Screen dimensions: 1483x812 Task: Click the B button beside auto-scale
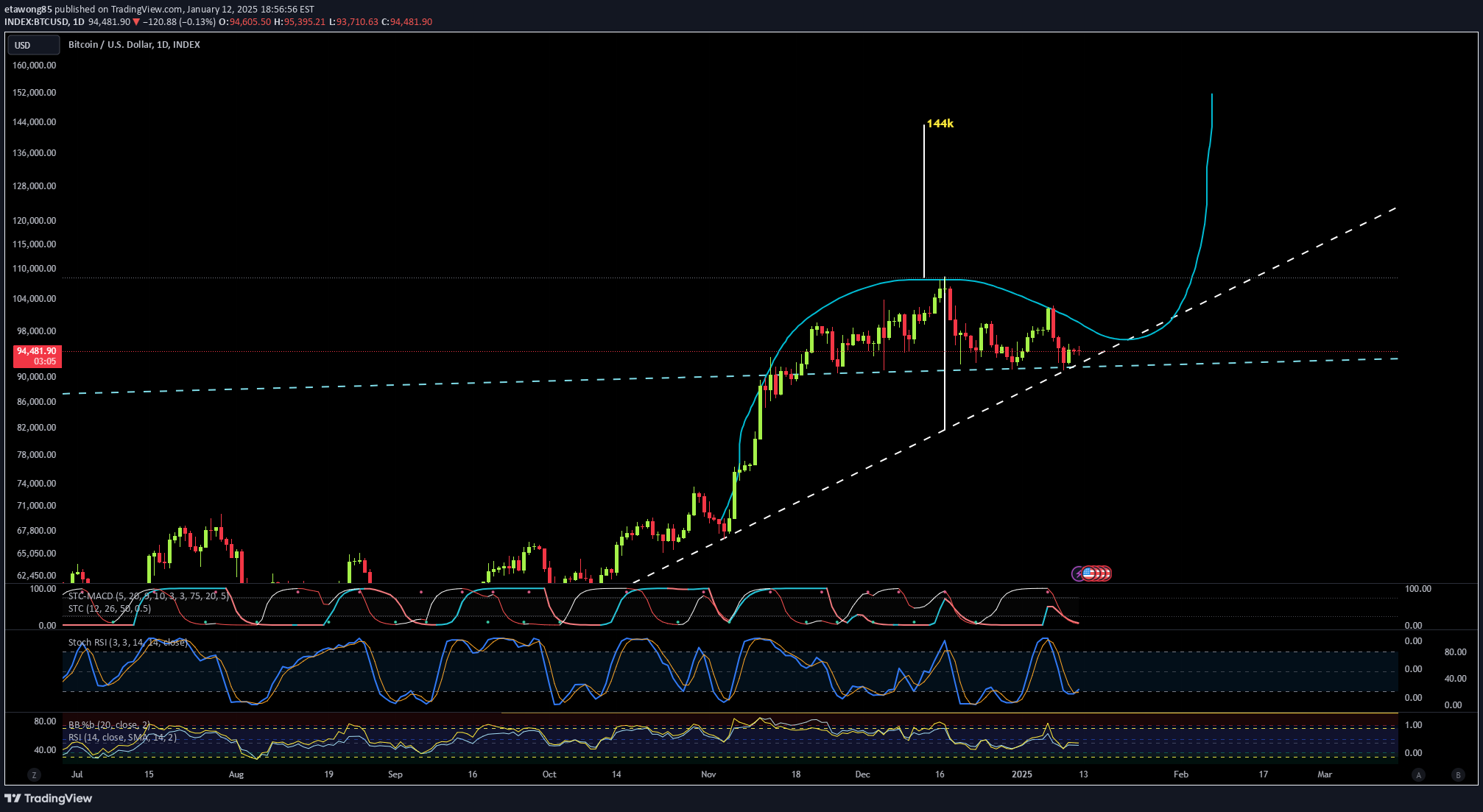1457,774
